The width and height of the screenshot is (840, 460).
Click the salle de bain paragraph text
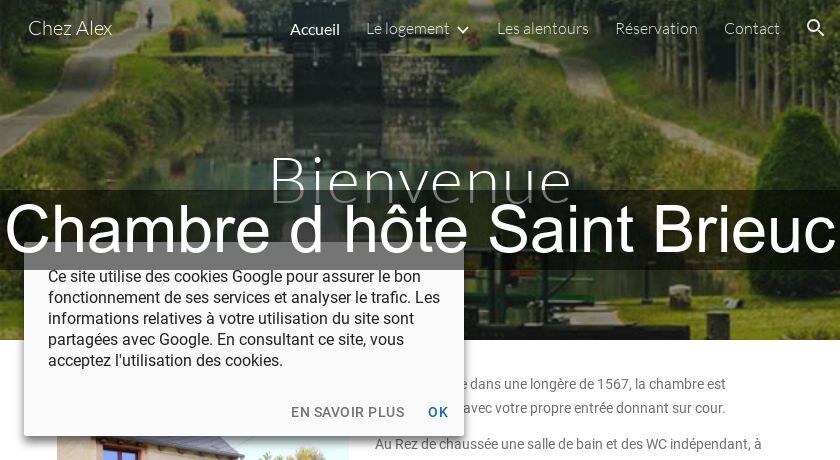click(x=568, y=444)
